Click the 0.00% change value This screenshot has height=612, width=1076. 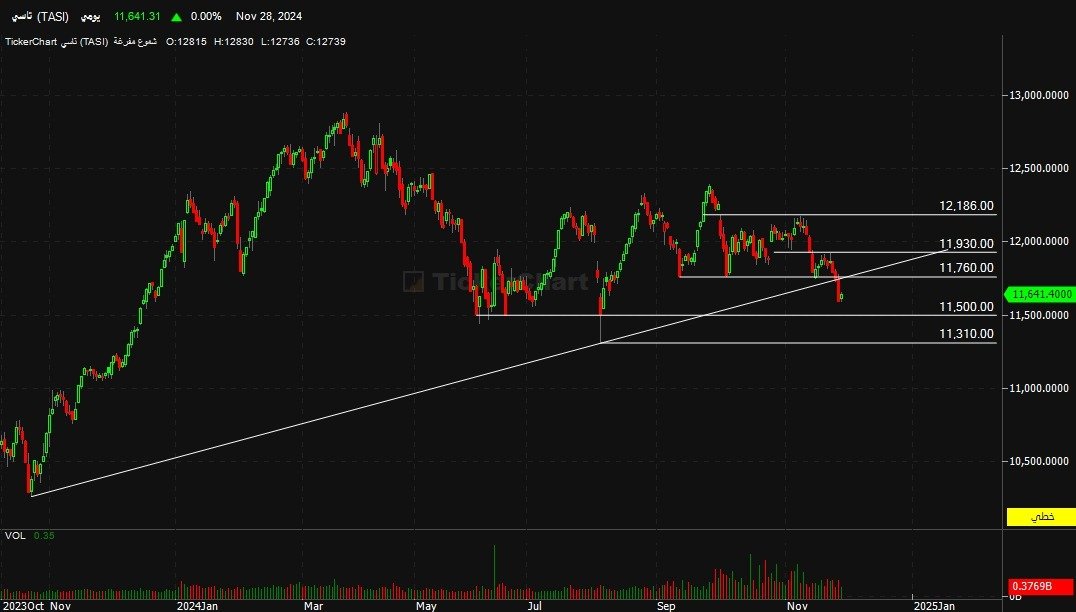point(206,16)
